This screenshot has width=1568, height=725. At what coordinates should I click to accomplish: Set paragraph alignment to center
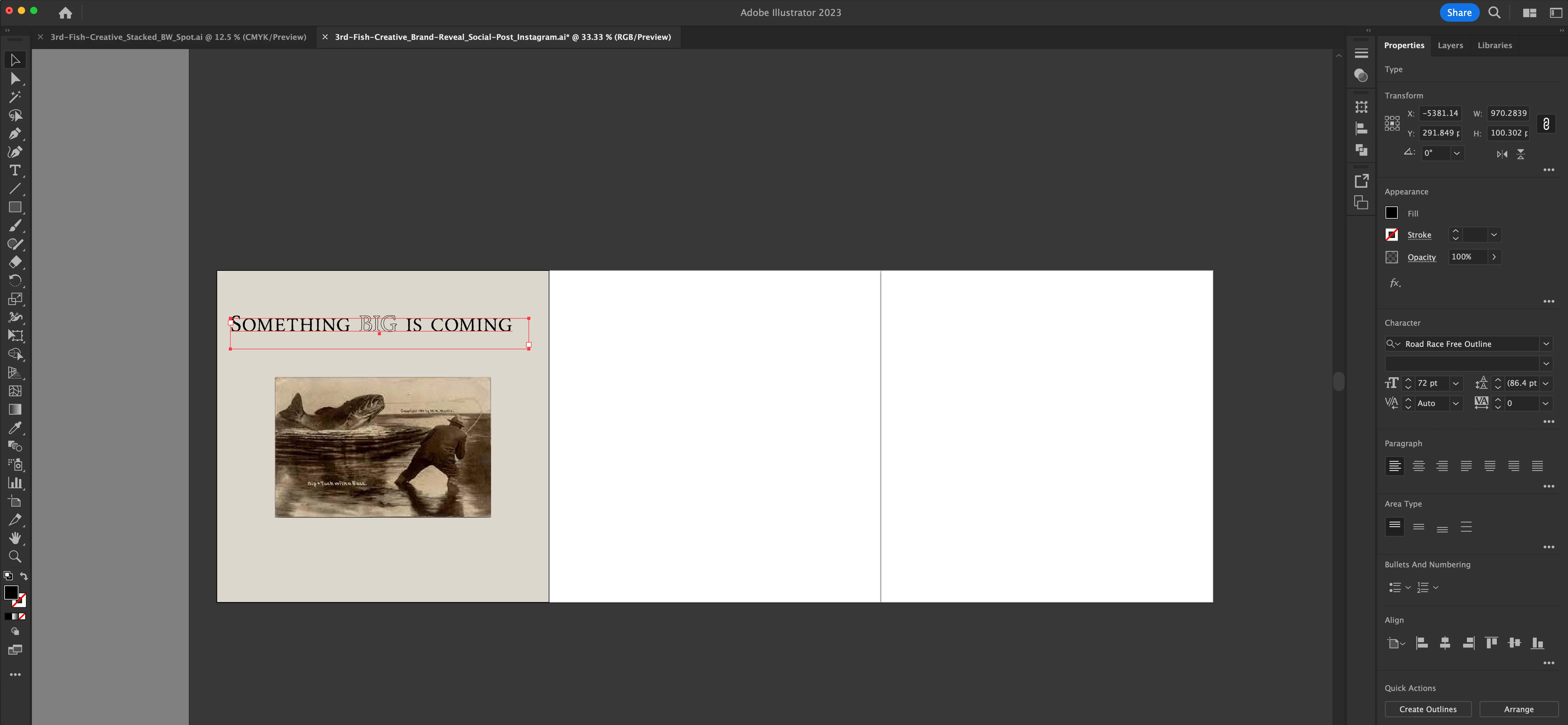(x=1418, y=466)
